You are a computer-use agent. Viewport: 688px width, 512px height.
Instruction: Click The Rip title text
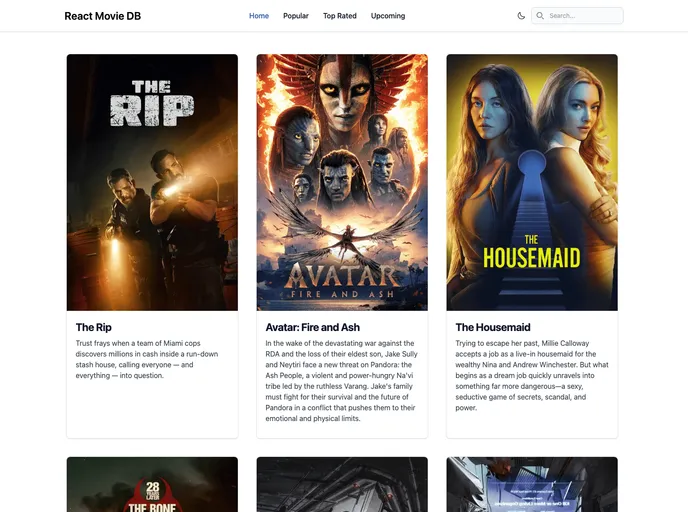tap(94, 327)
